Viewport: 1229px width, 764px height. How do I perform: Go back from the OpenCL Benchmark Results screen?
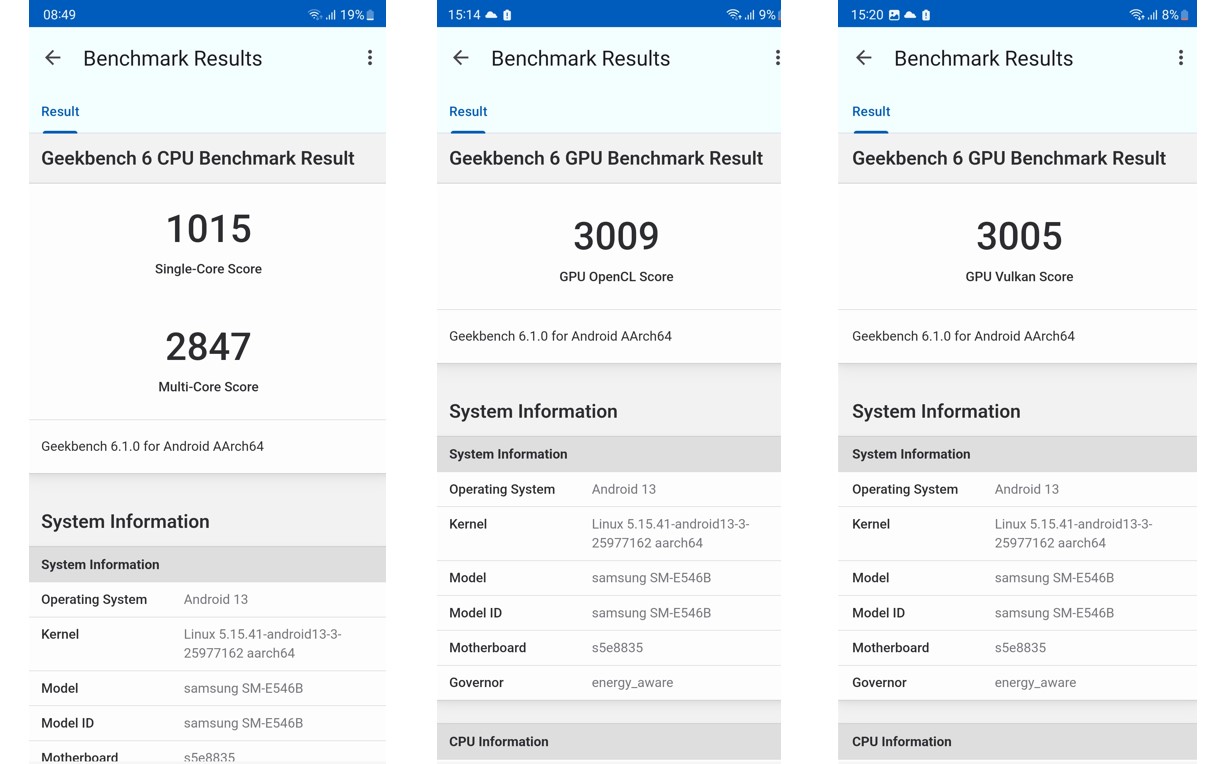point(461,58)
